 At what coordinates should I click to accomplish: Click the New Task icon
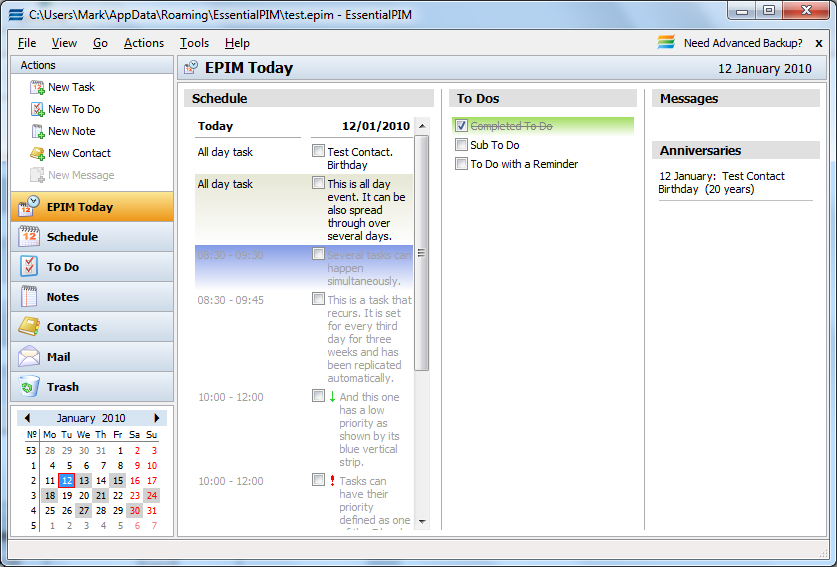tap(37, 87)
